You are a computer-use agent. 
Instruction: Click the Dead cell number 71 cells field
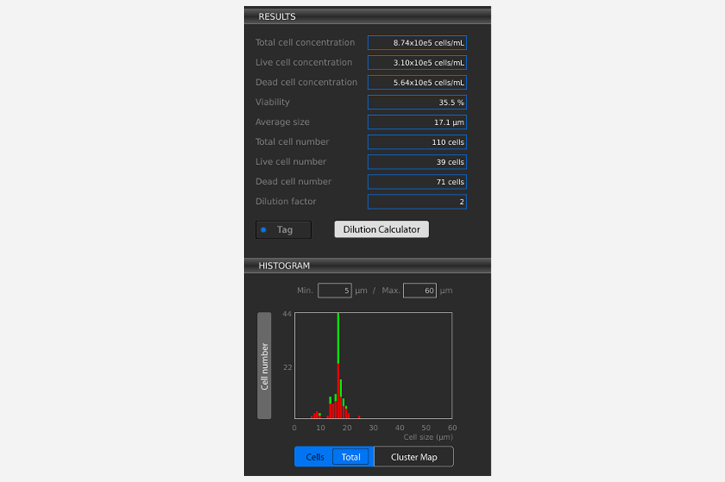tap(417, 182)
